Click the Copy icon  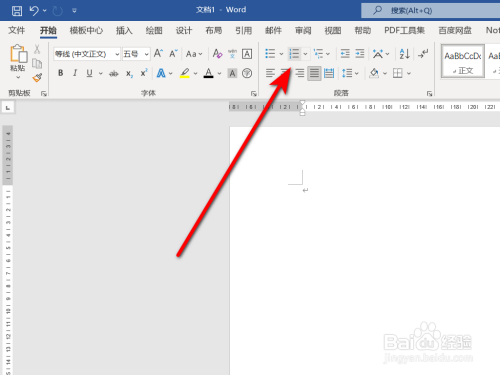(37, 63)
